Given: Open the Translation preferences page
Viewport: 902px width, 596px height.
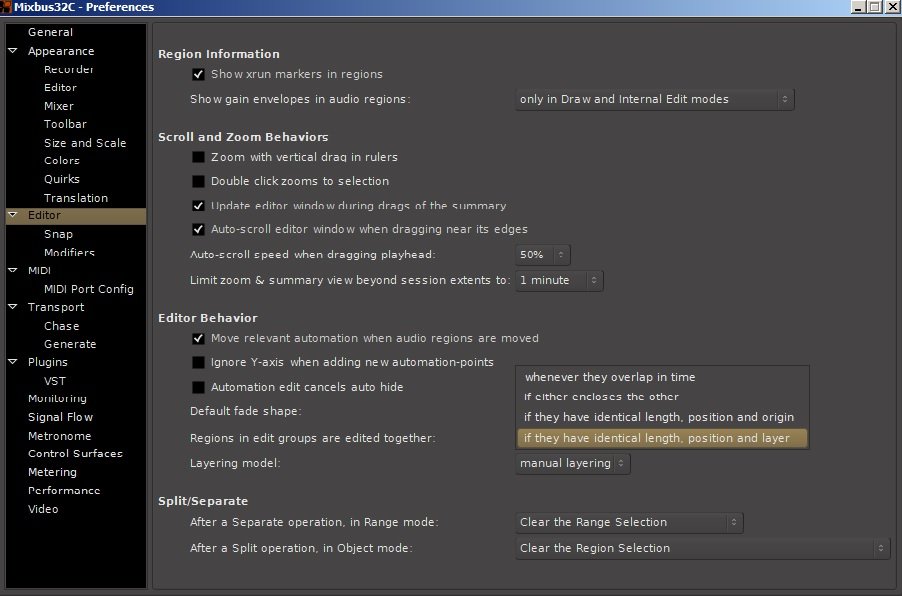Looking at the screenshot, I should [76, 198].
